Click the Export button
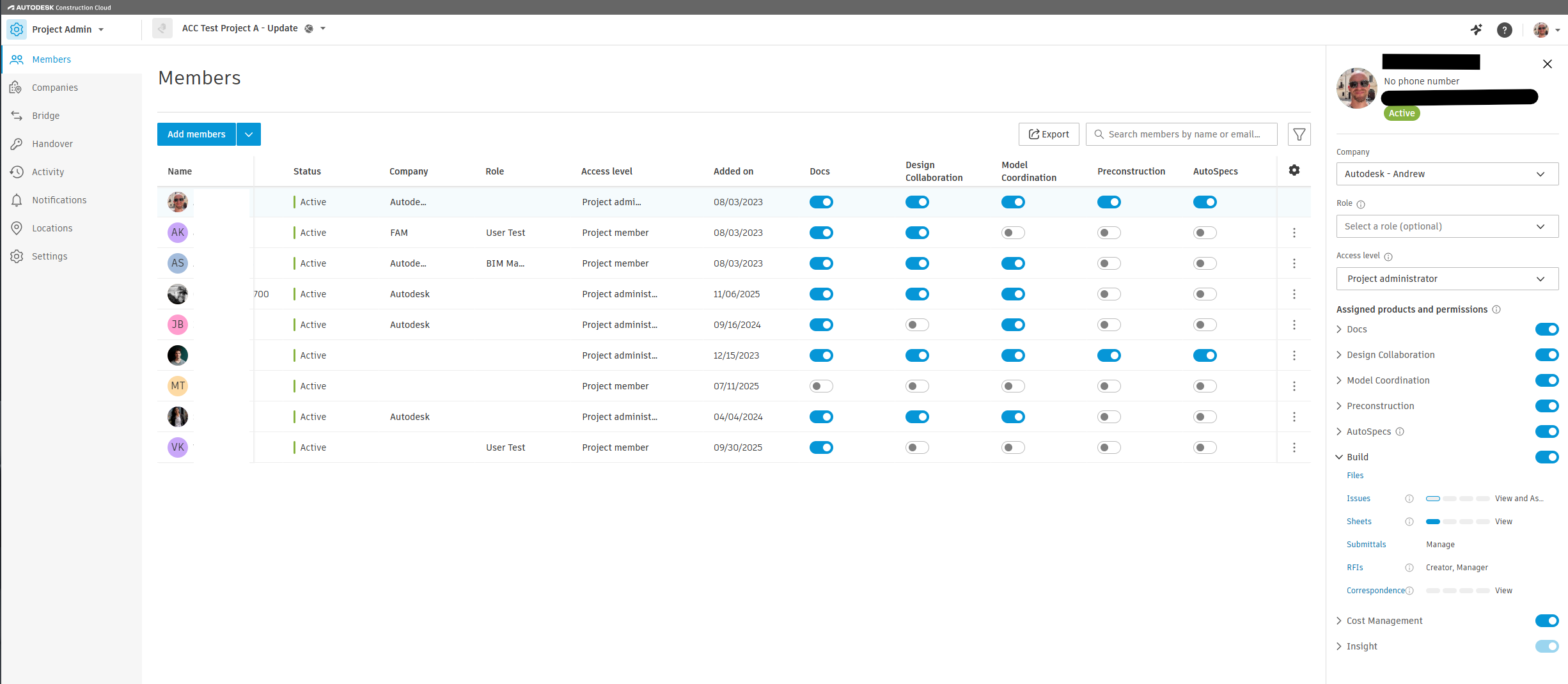The image size is (1568, 684). (x=1049, y=134)
